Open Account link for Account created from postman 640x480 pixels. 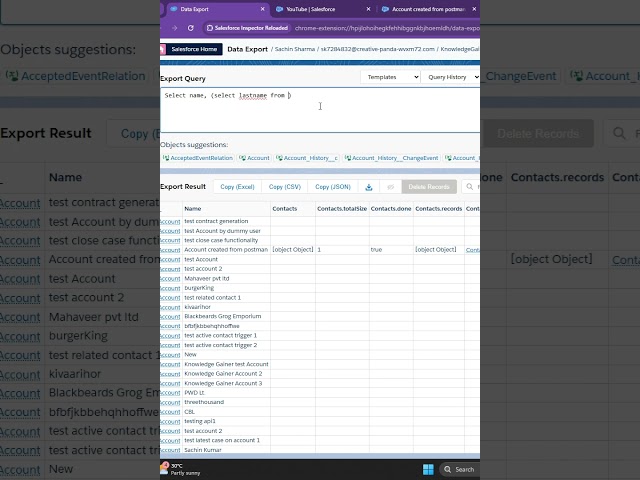coord(170,250)
